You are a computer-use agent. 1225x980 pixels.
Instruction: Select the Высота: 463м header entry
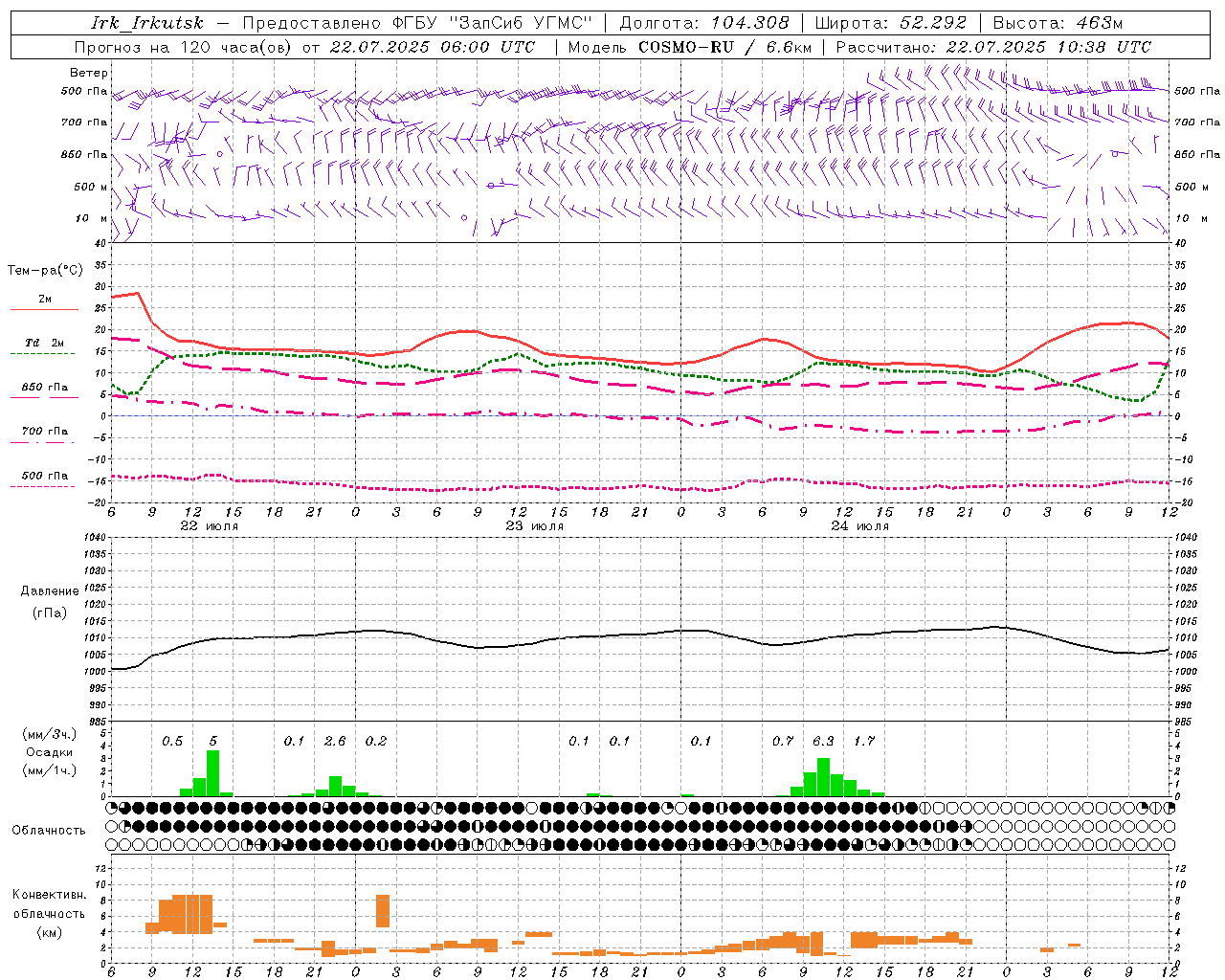tap(1058, 23)
